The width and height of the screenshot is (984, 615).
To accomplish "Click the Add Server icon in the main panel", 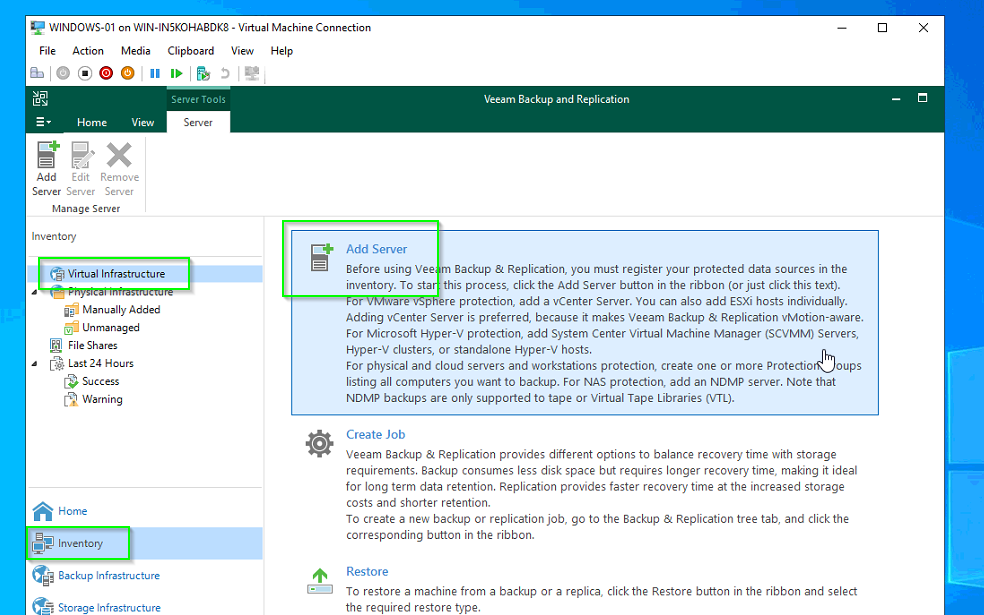I will point(321,258).
